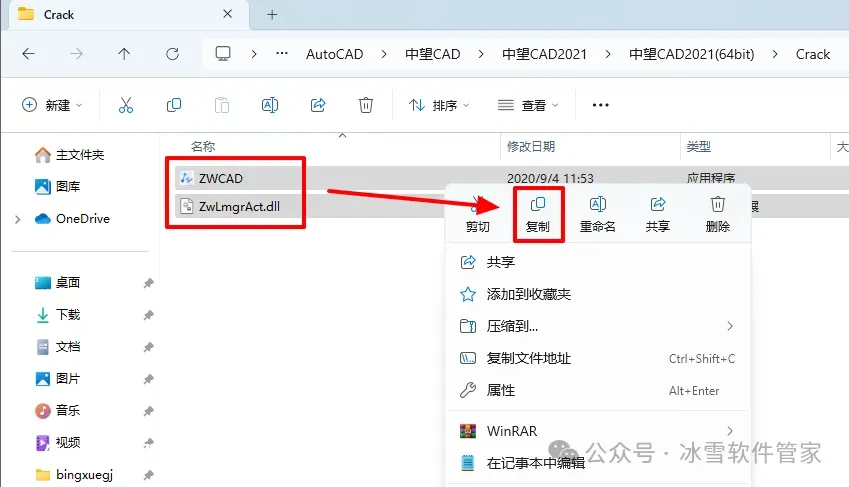
Task: Navigate to 中望CAD breadcrumb folder
Action: click(x=432, y=54)
